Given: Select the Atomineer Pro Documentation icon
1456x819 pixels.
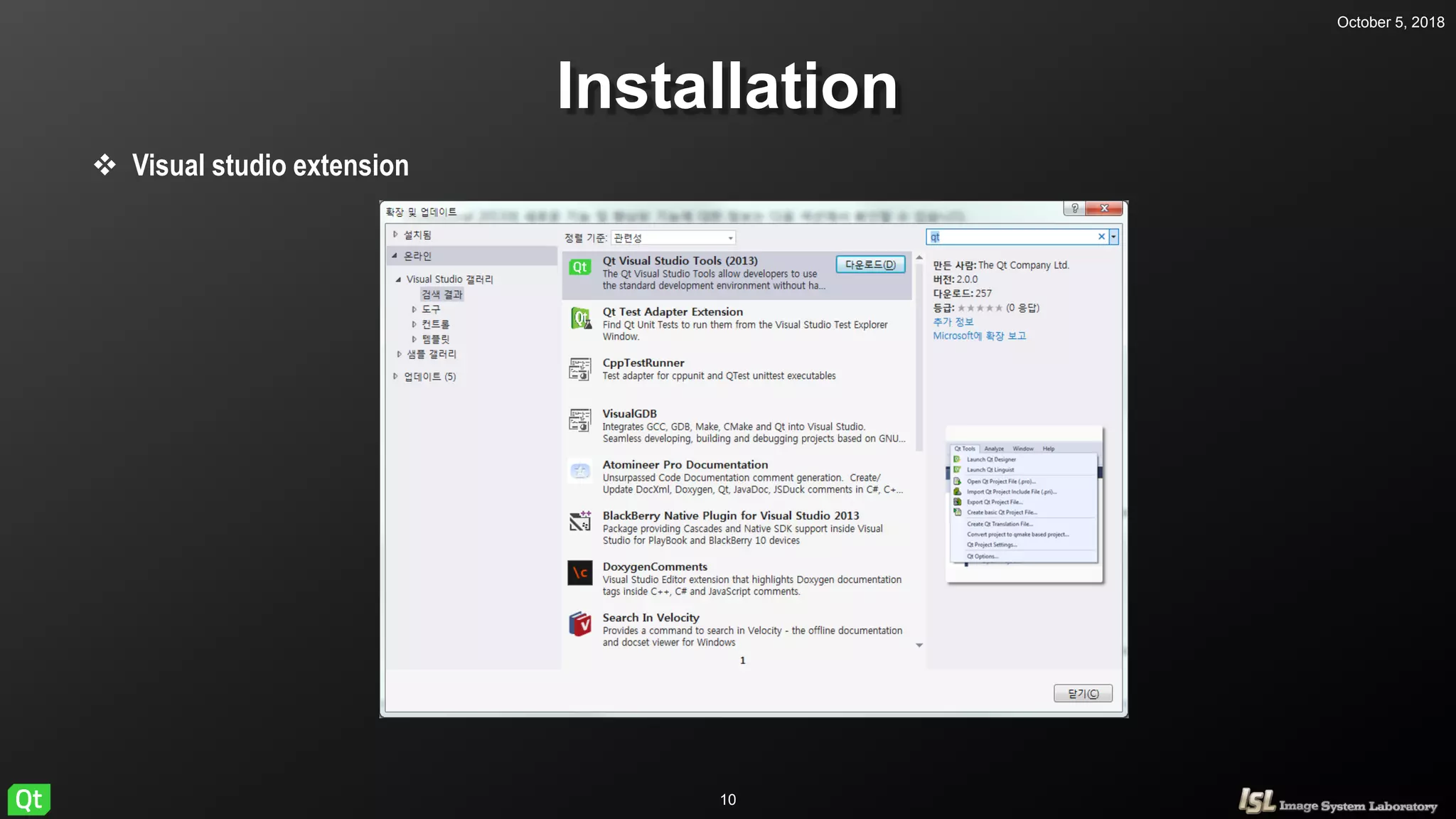Looking at the screenshot, I should pyautogui.click(x=580, y=471).
